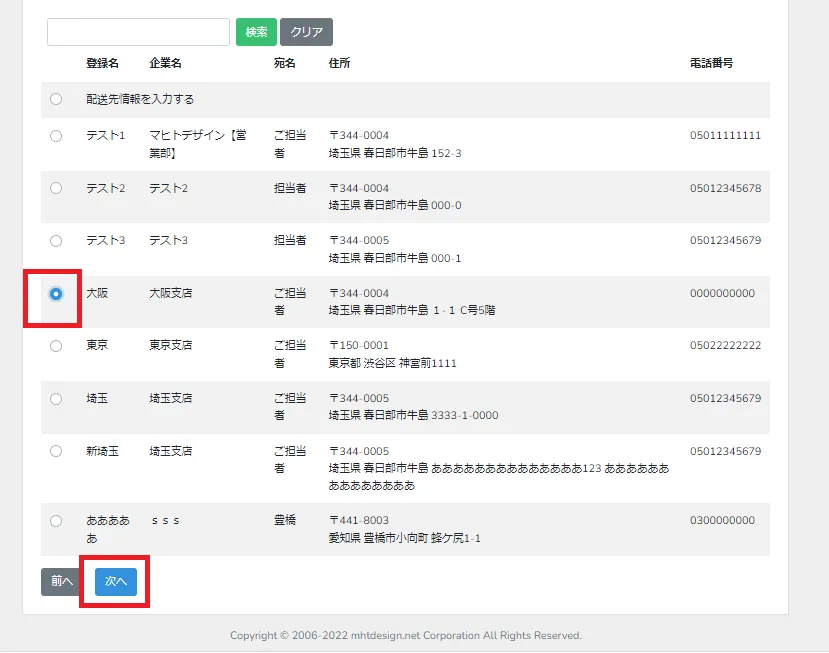This screenshot has width=829, height=653.
Task: Click the green 検索 search button
Action: (x=256, y=32)
